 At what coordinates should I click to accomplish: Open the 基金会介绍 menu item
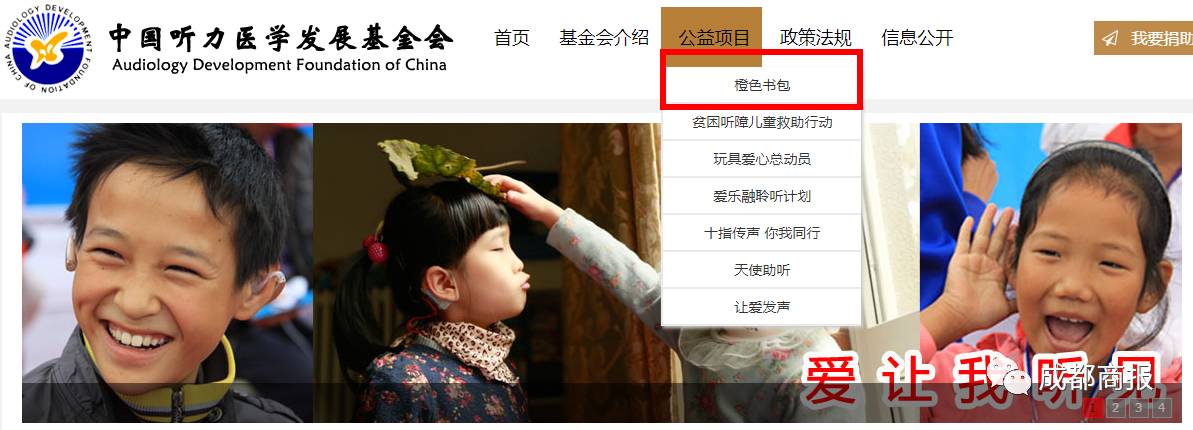click(603, 38)
